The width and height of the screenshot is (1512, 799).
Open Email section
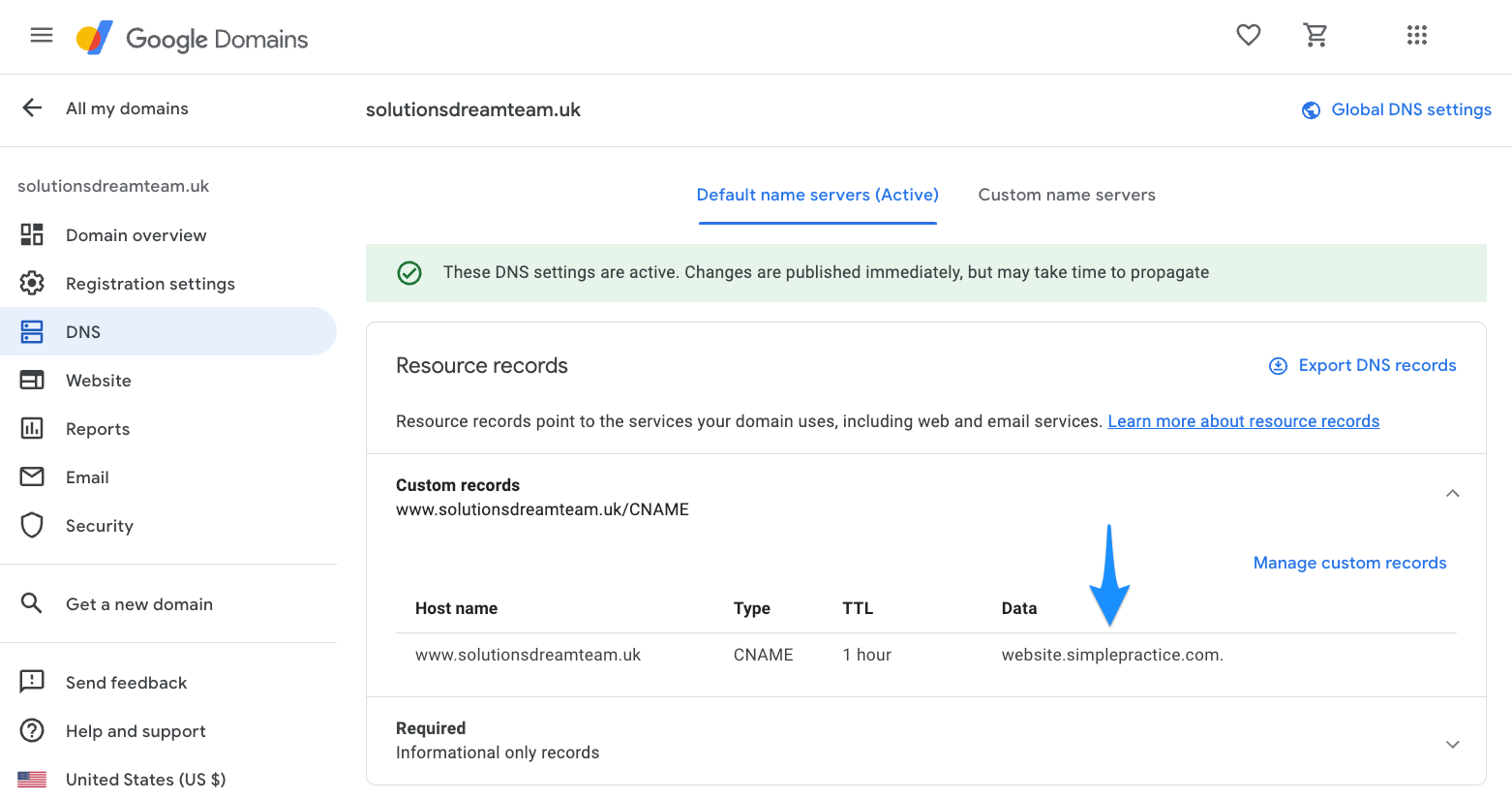[87, 477]
